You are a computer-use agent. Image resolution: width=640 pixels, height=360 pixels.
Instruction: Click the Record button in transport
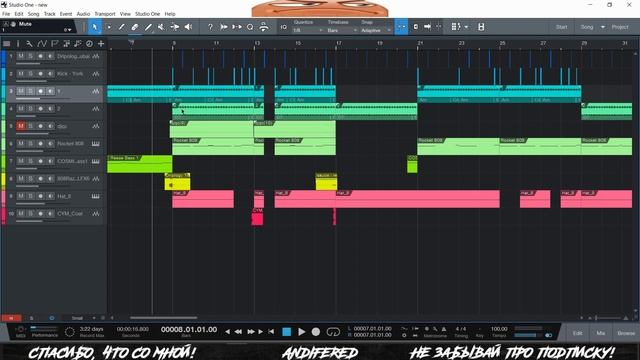(316, 332)
